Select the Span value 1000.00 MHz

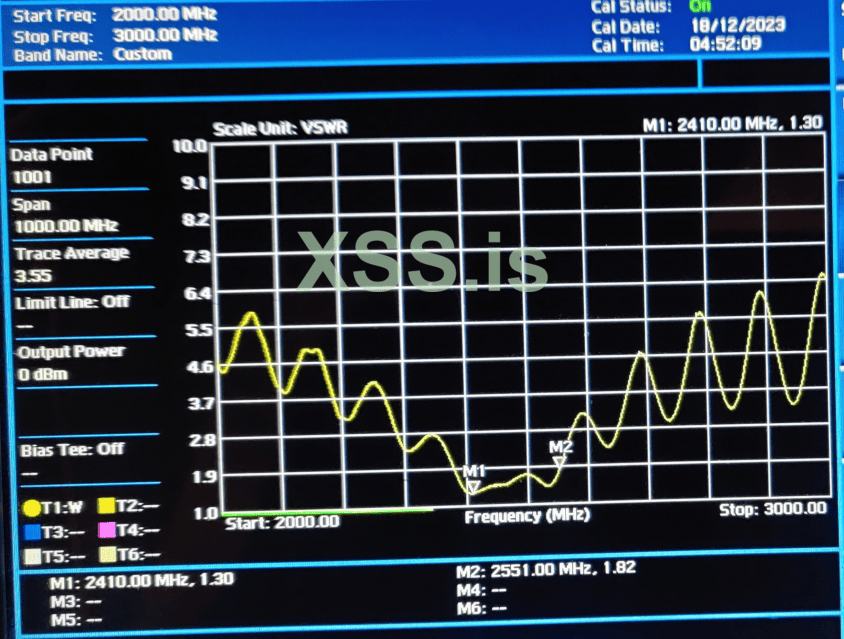click(x=66, y=226)
